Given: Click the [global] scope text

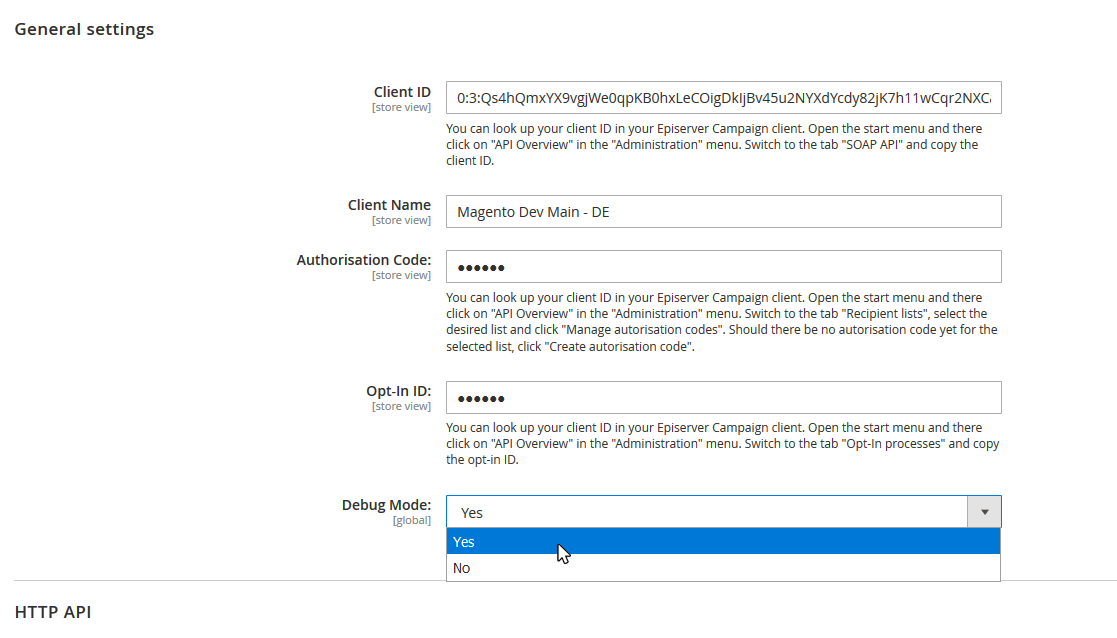Looking at the screenshot, I should point(412,521).
